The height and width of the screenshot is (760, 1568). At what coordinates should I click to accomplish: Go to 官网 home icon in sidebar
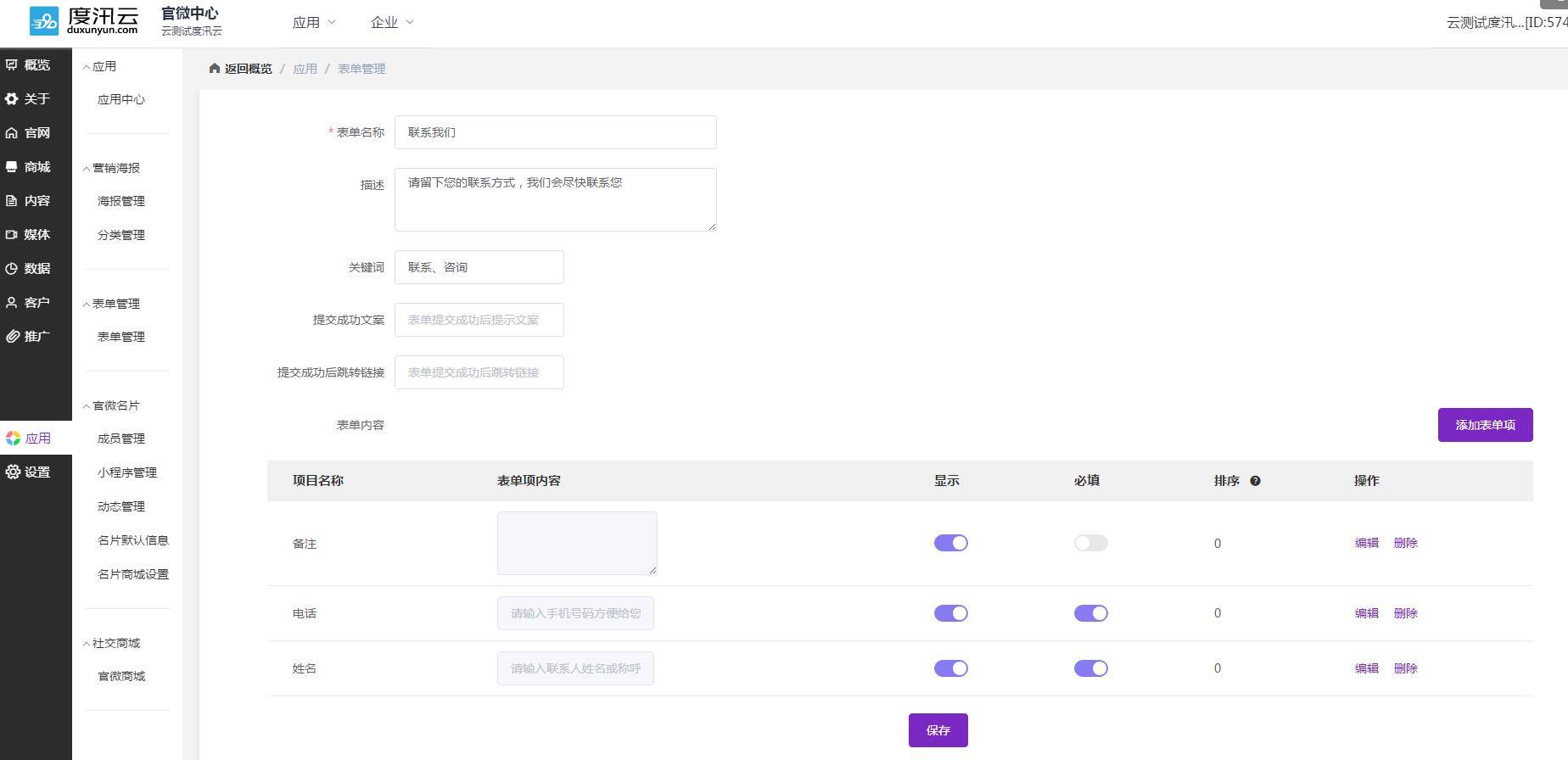[x=12, y=132]
